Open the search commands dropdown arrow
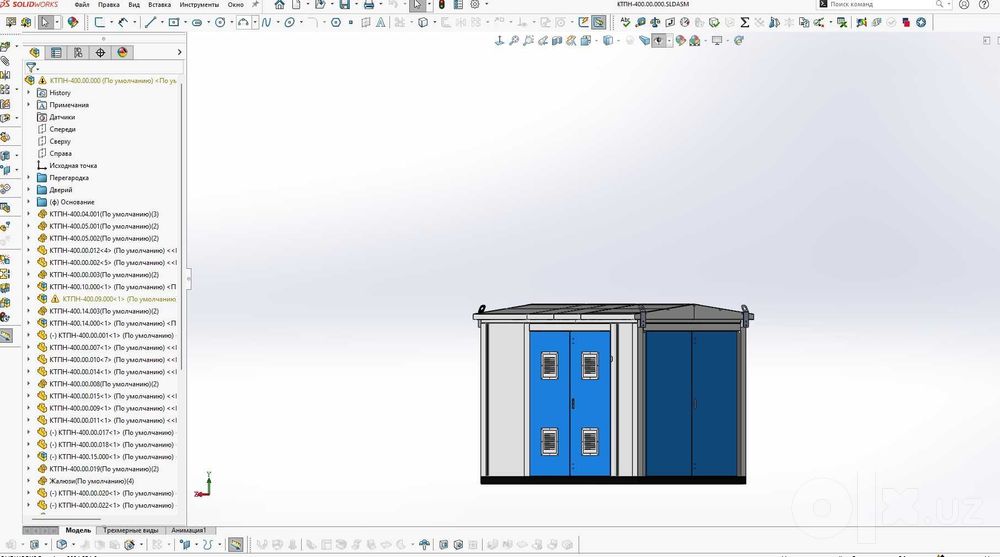This screenshot has height=557, width=1000. click(950, 4)
